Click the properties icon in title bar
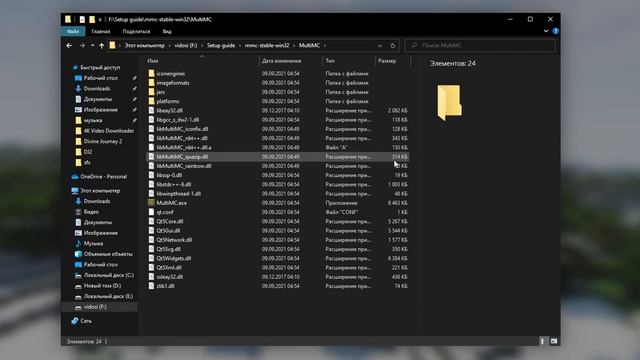This screenshot has width=640, height=360. point(82,19)
